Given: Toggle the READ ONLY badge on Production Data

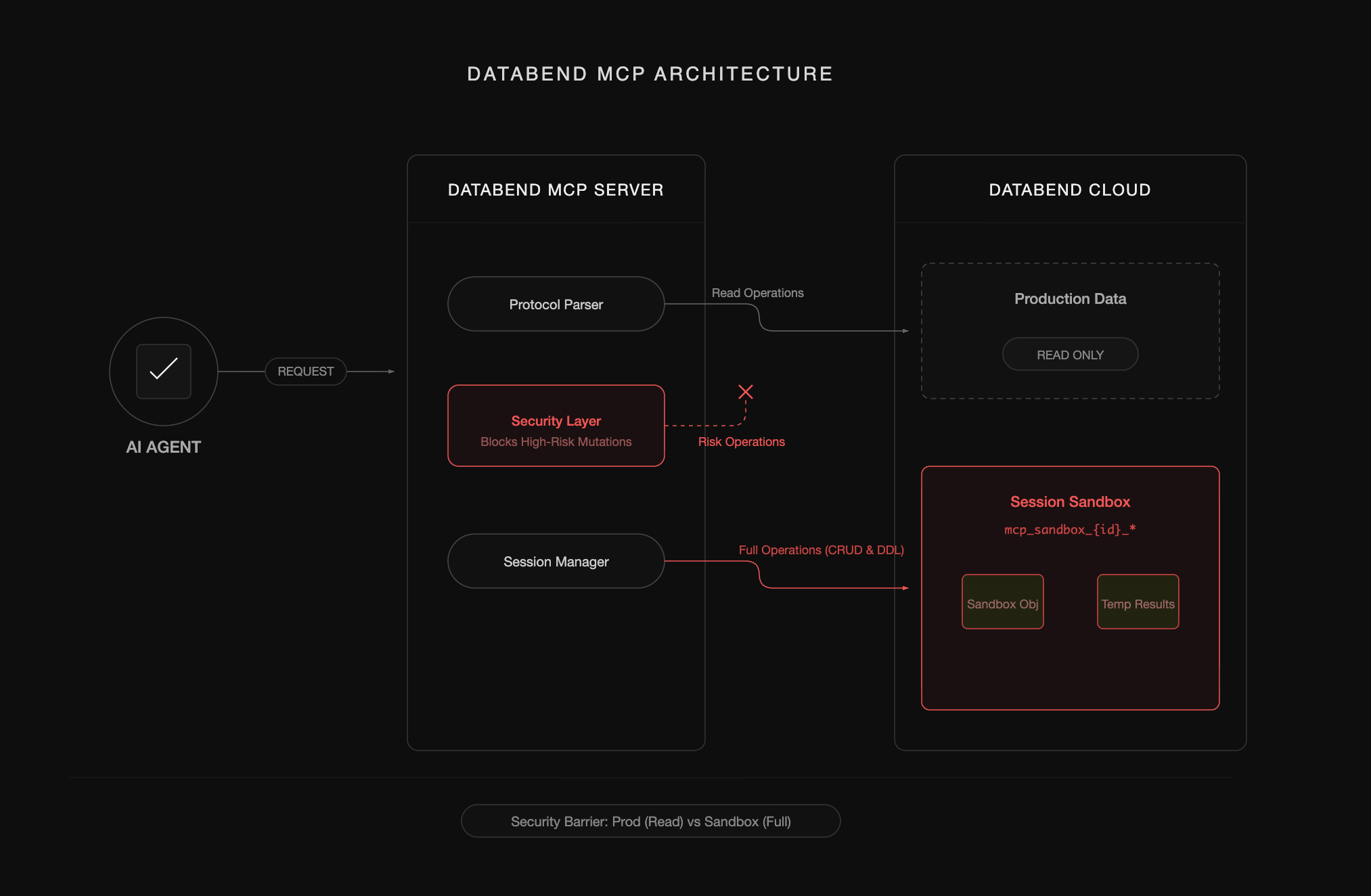Looking at the screenshot, I should point(1070,354).
